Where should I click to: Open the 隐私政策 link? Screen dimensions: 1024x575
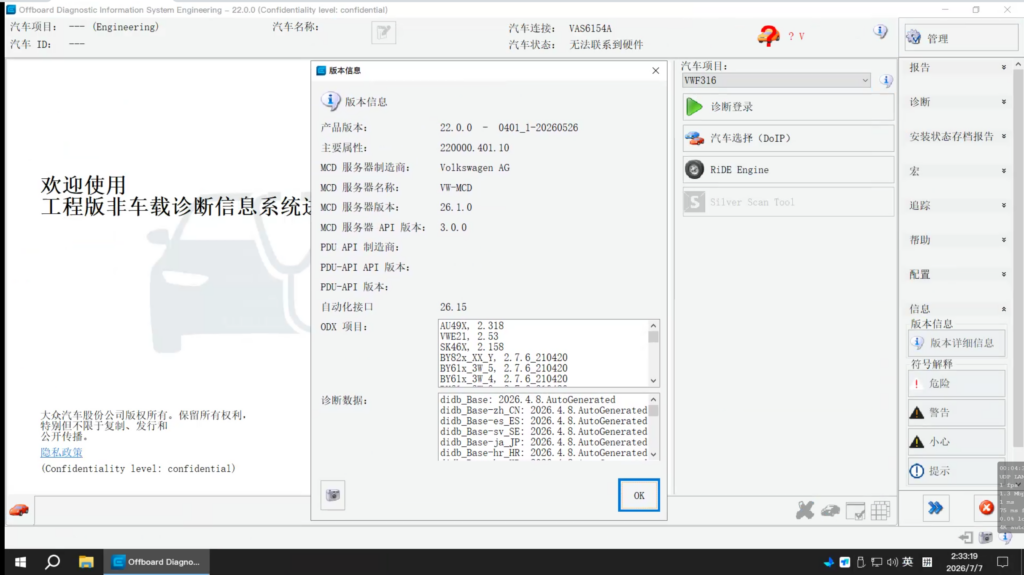tap(61, 452)
